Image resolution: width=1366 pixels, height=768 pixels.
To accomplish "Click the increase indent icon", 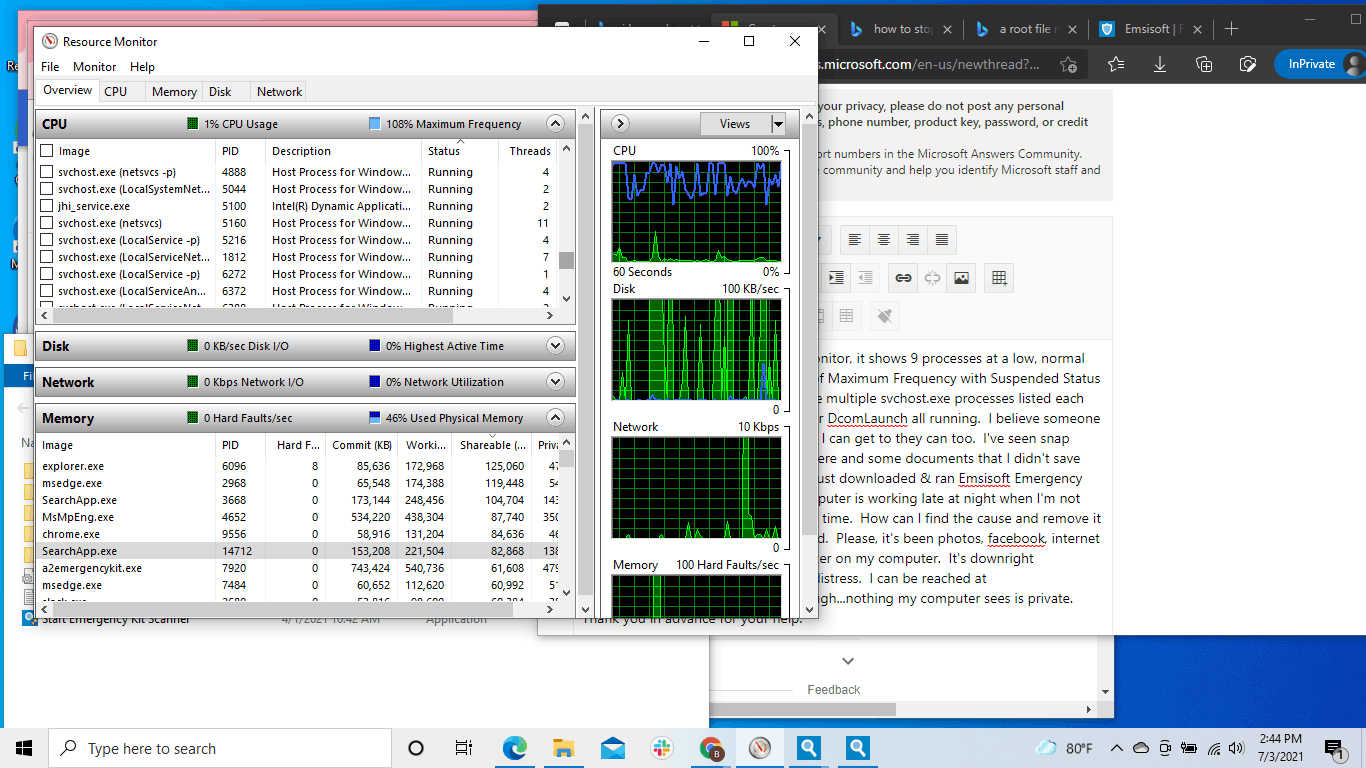I will [836, 278].
